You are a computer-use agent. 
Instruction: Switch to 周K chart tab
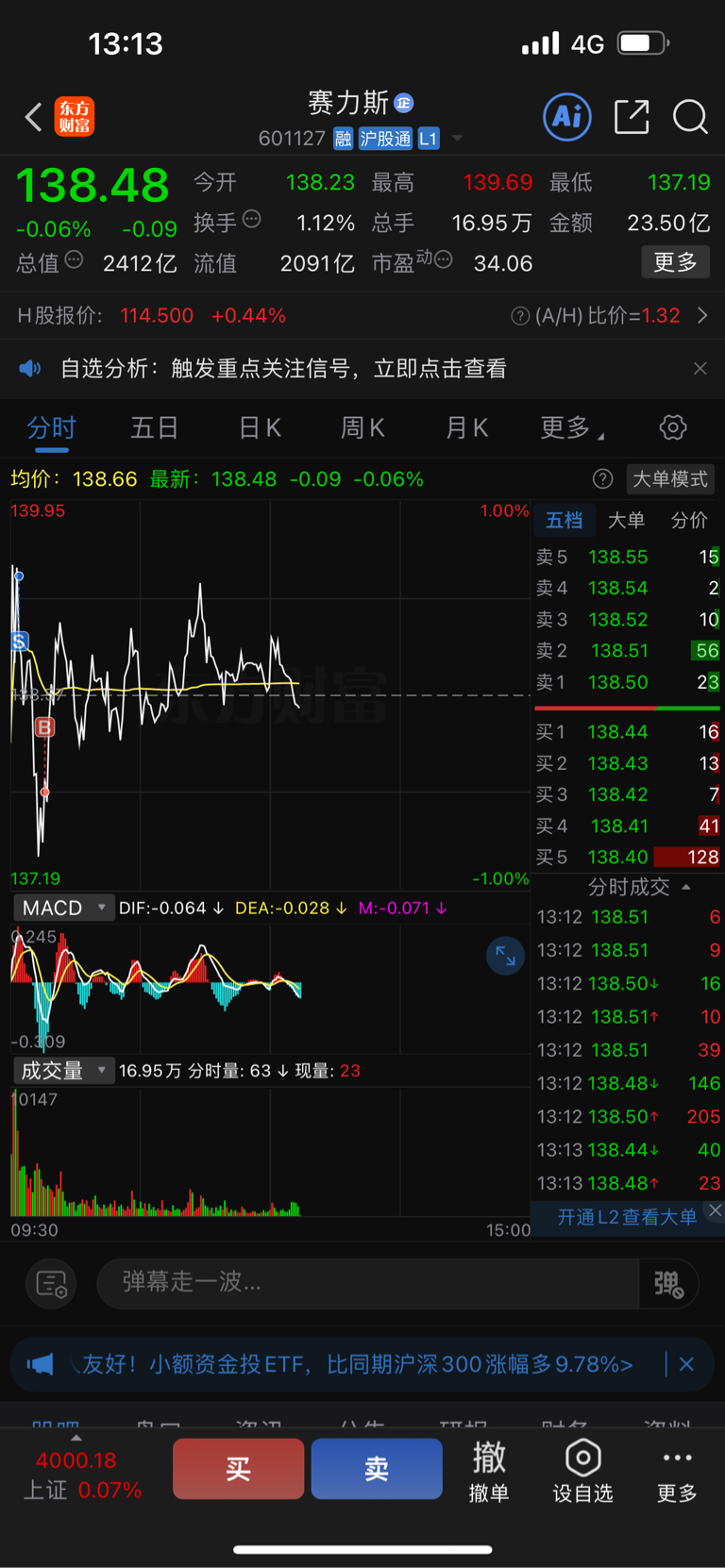[362, 428]
